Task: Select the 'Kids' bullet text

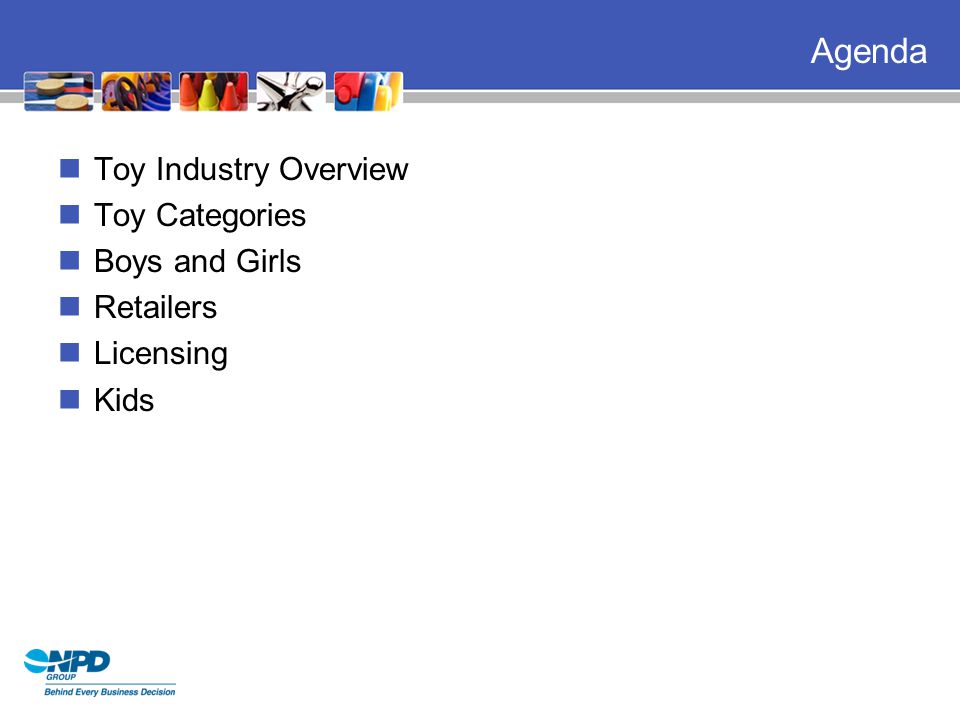Action: pyautogui.click(x=124, y=400)
